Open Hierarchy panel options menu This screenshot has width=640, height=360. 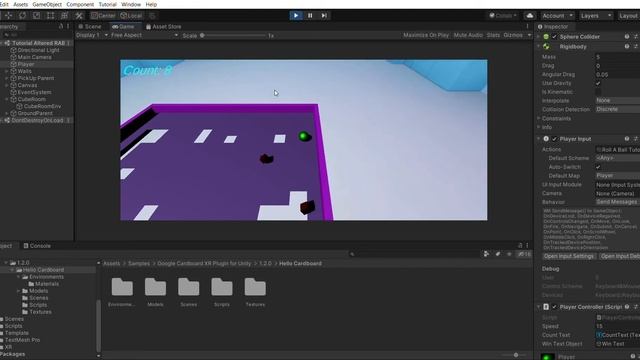(68, 26)
